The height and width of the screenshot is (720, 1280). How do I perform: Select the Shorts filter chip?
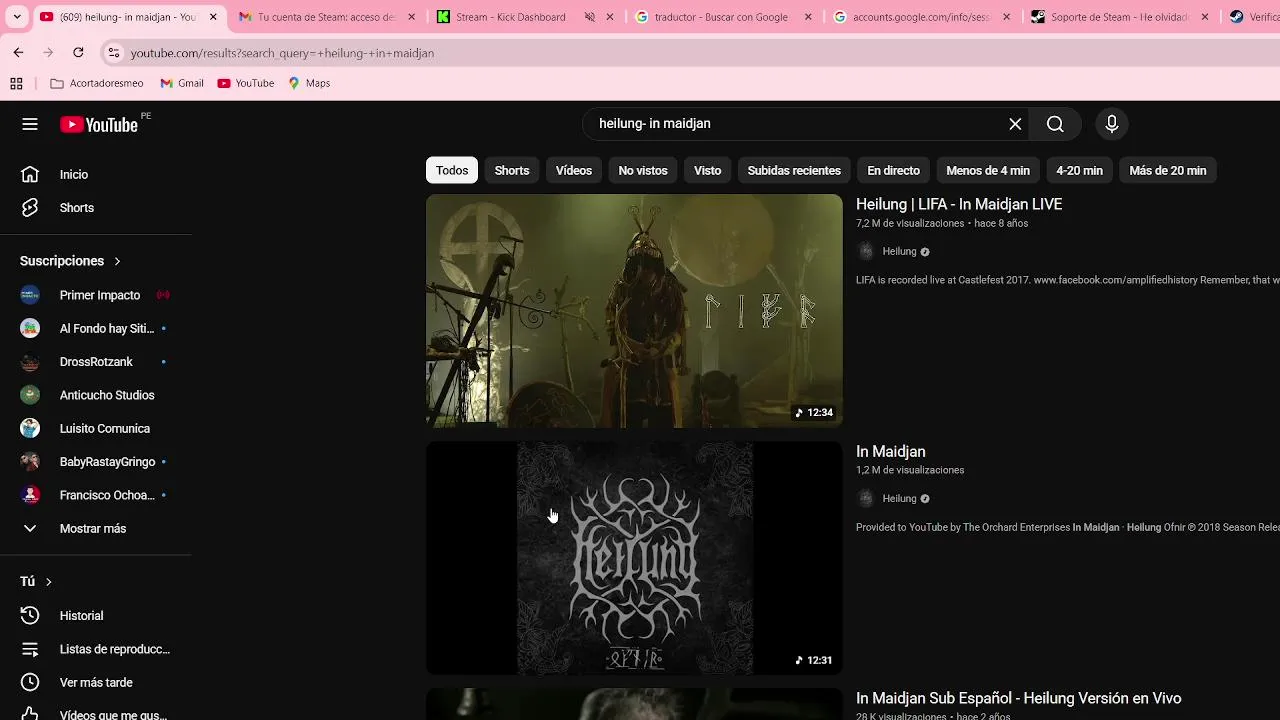(512, 170)
